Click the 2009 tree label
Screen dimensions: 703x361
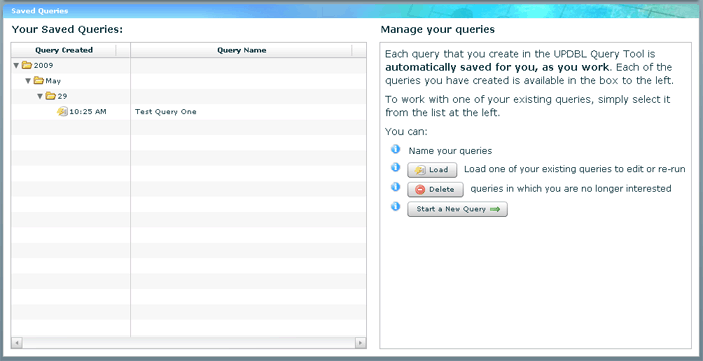pos(43,65)
